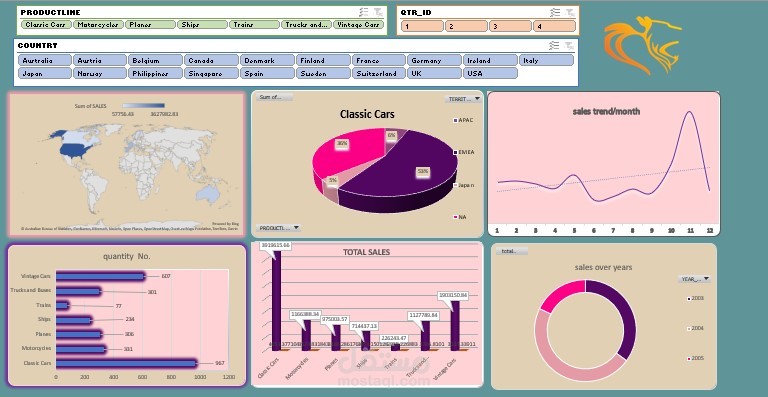
Task: Filter country by Finland
Action: [x=323, y=60]
